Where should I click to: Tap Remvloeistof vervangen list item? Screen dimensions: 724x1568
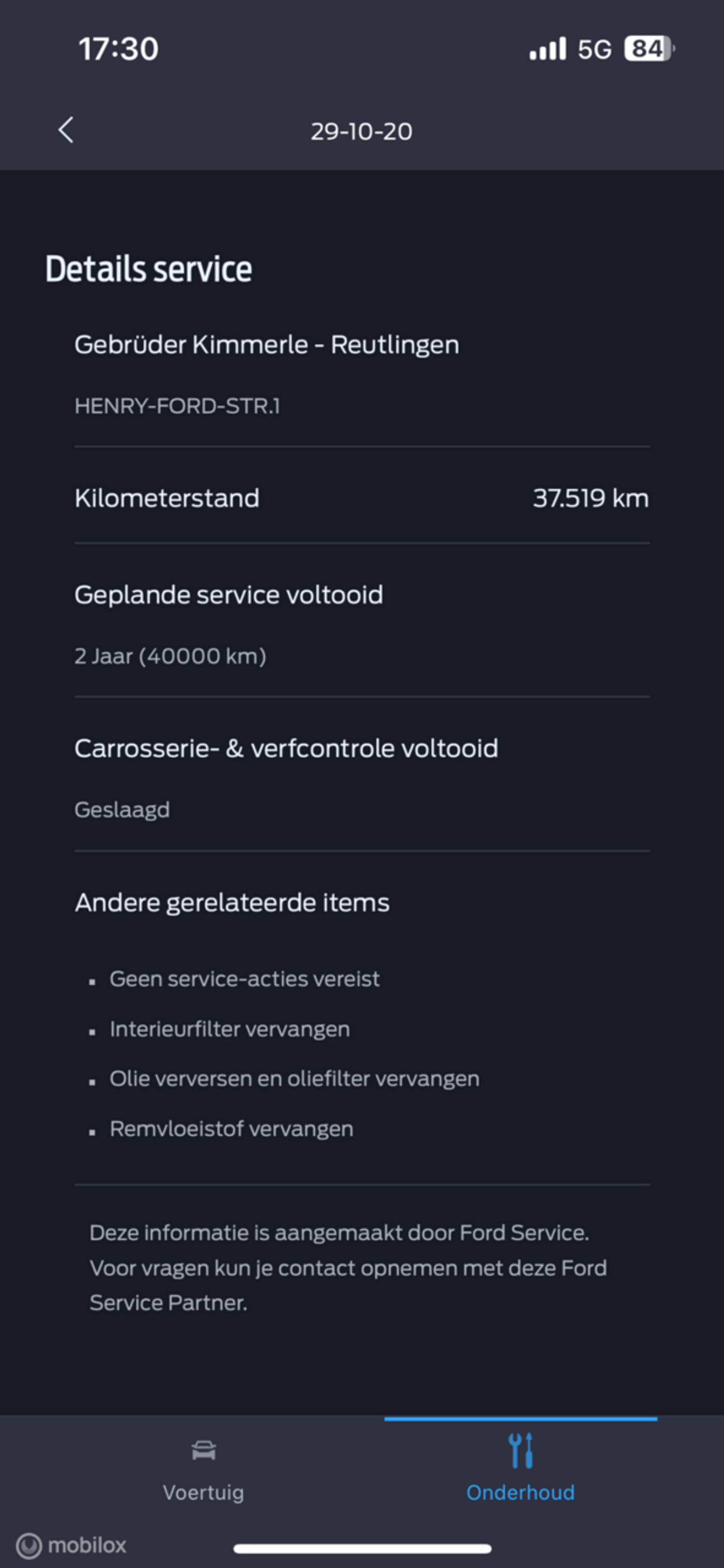coord(231,1128)
